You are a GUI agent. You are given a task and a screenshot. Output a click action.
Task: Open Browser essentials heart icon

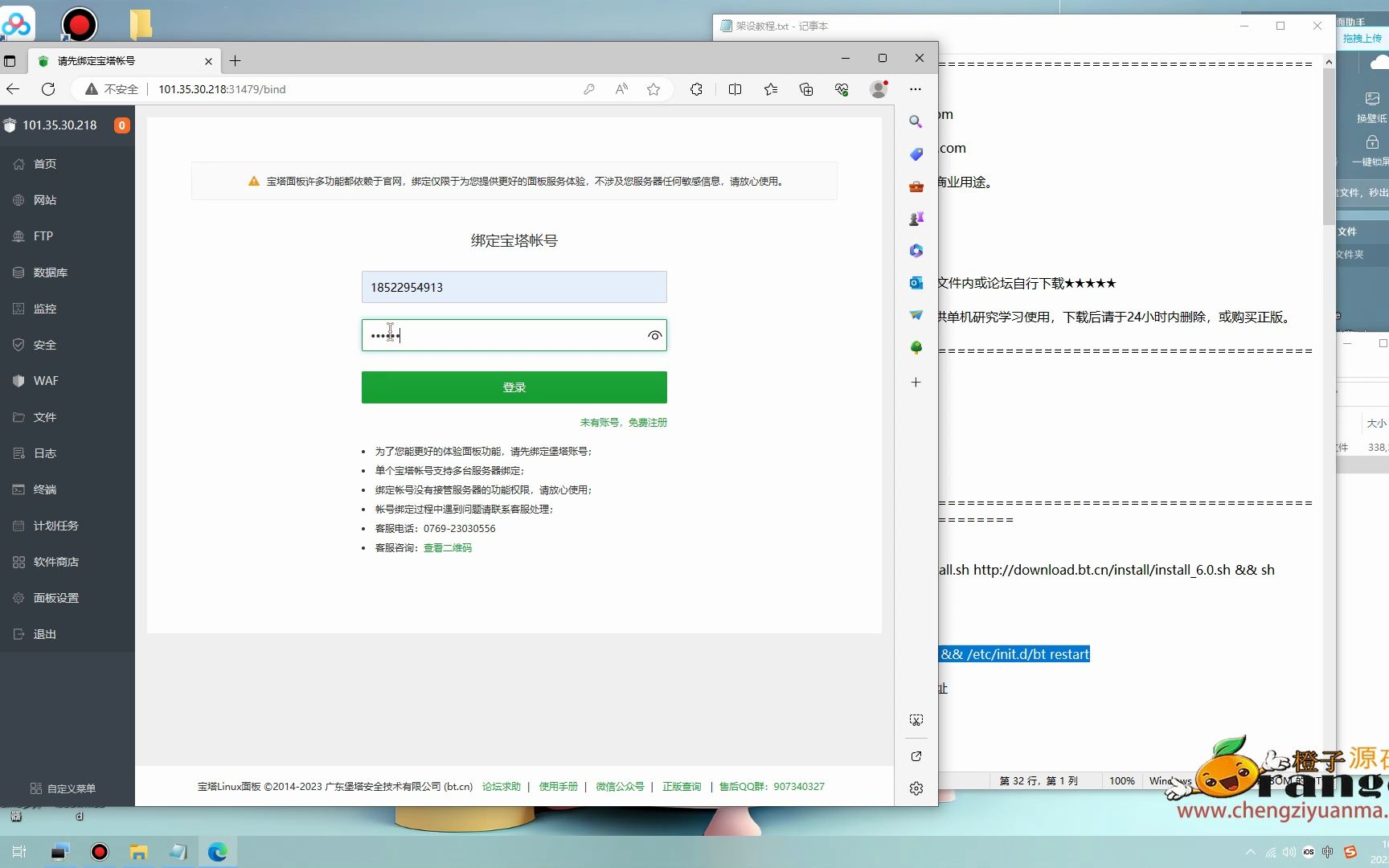tap(842, 89)
